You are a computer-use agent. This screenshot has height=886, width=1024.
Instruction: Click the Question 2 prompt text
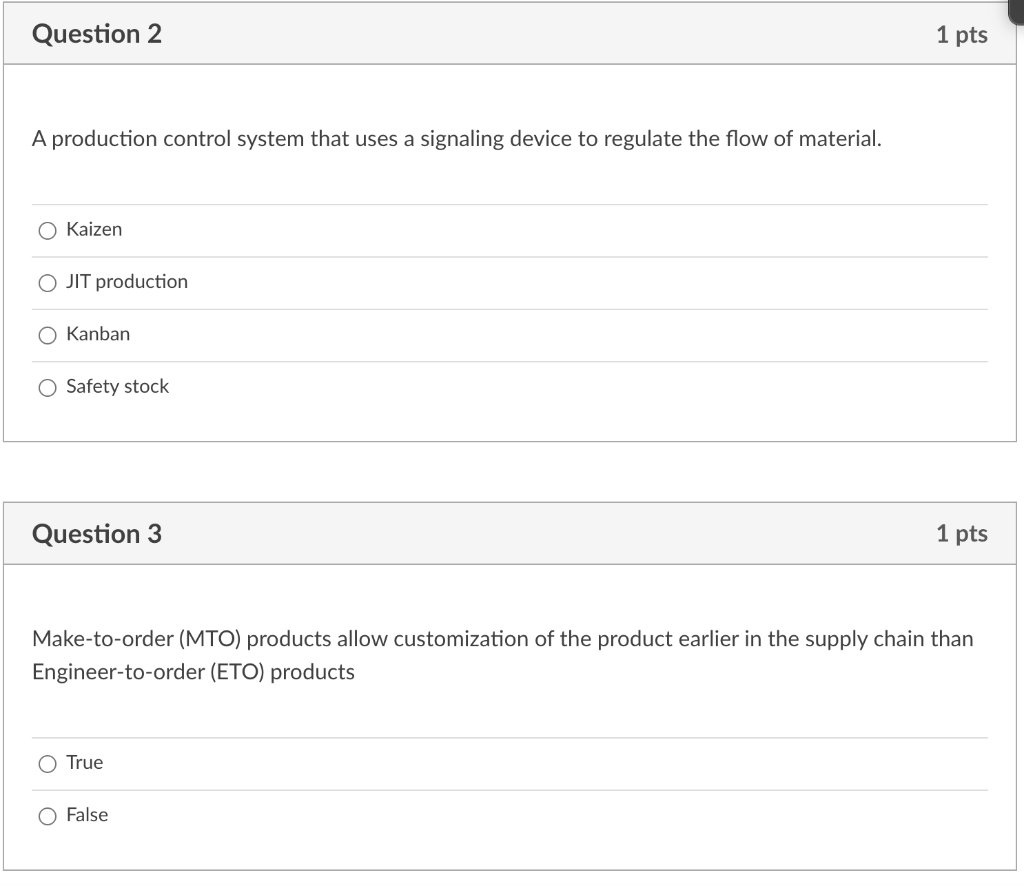456,139
